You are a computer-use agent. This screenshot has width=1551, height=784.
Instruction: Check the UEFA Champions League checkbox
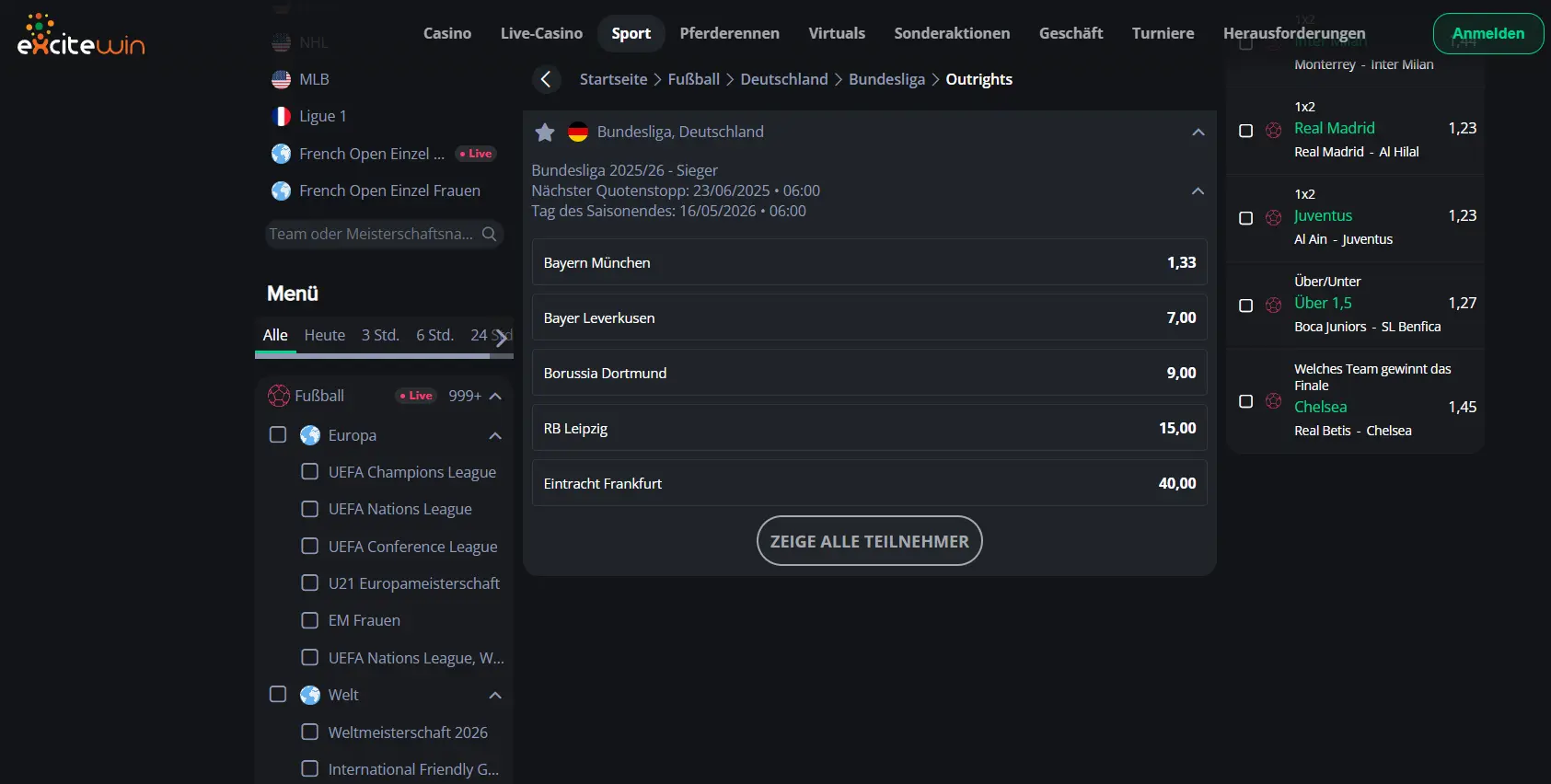coord(310,472)
